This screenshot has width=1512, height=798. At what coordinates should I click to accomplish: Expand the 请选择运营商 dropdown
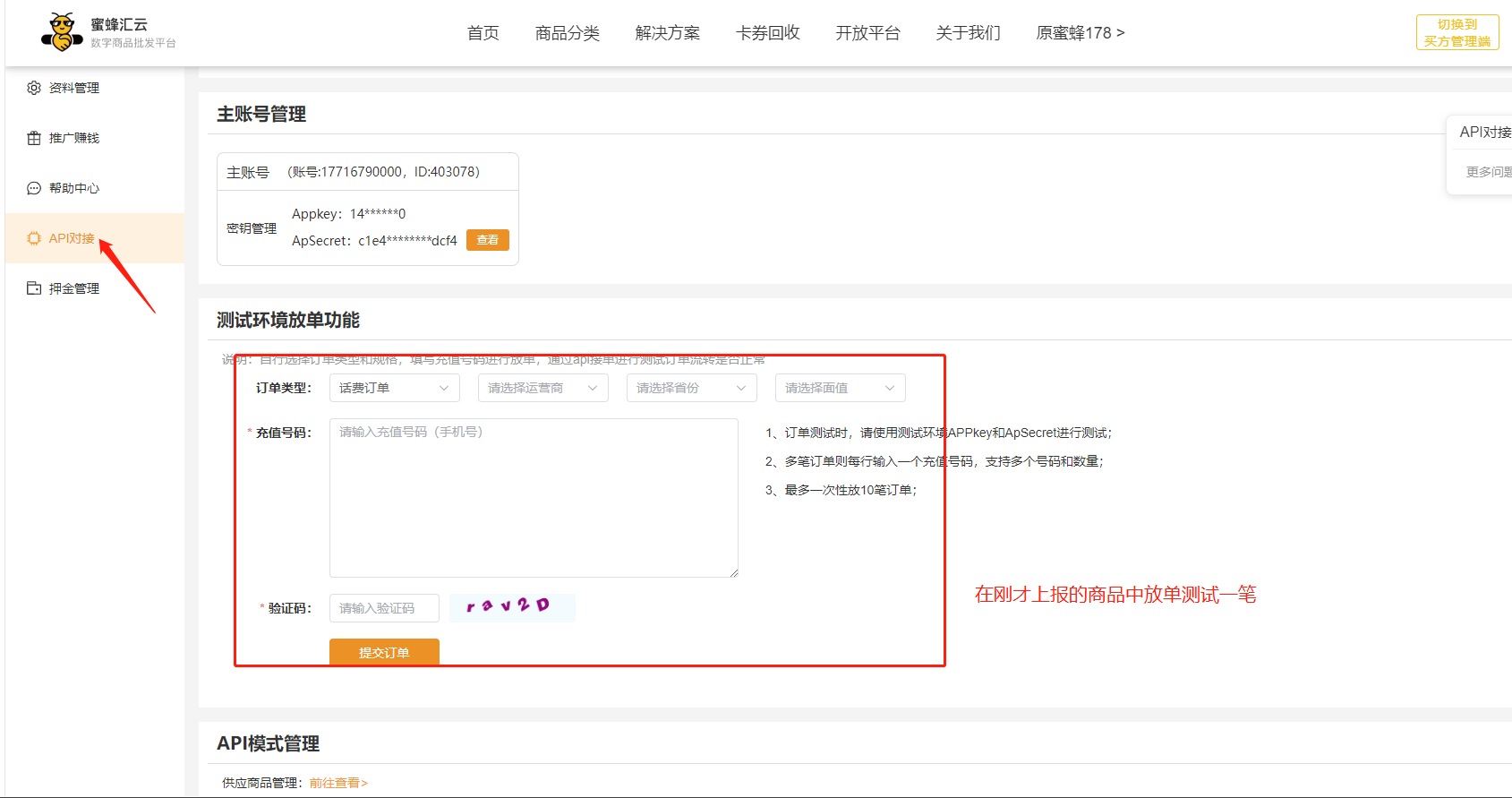click(x=542, y=388)
